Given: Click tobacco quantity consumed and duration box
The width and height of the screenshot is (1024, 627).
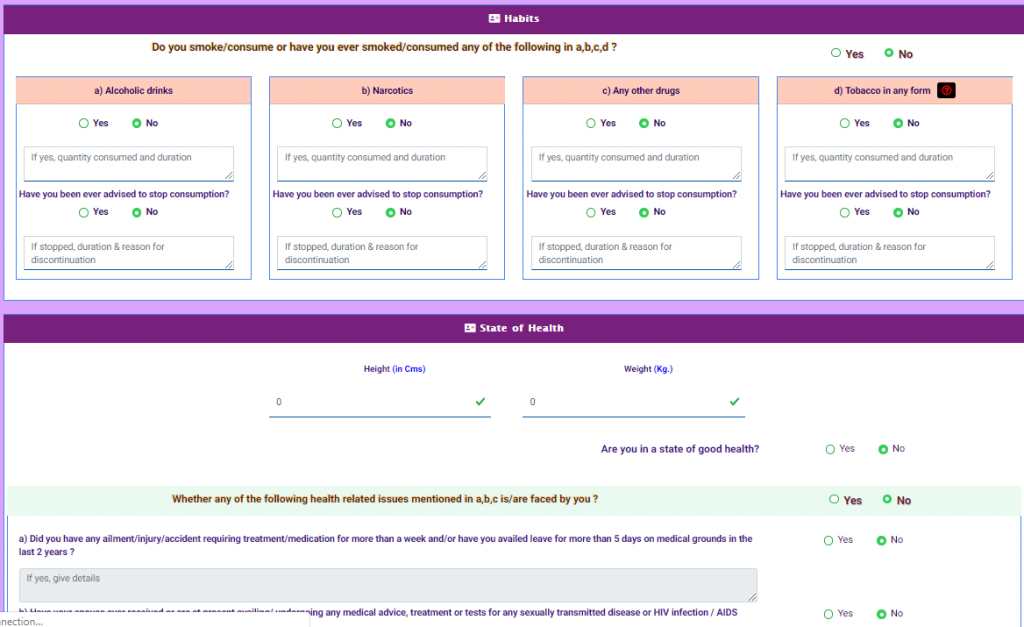Looking at the screenshot, I should [x=889, y=163].
